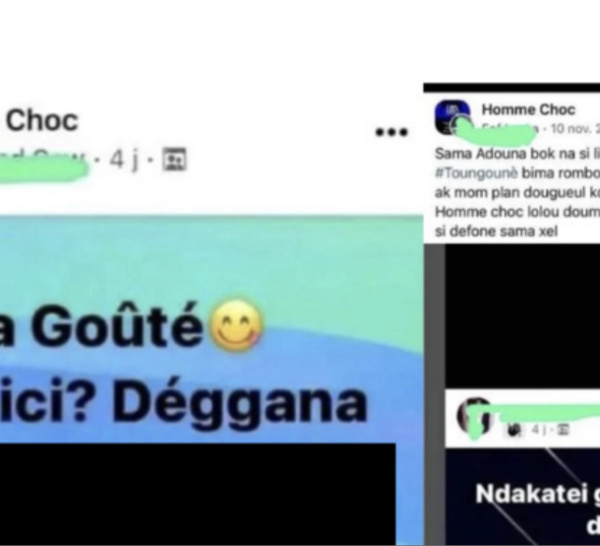The height and width of the screenshot is (546, 600).
Task: Open the #Toungounè hashtag
Action: [x=476, y=173]
